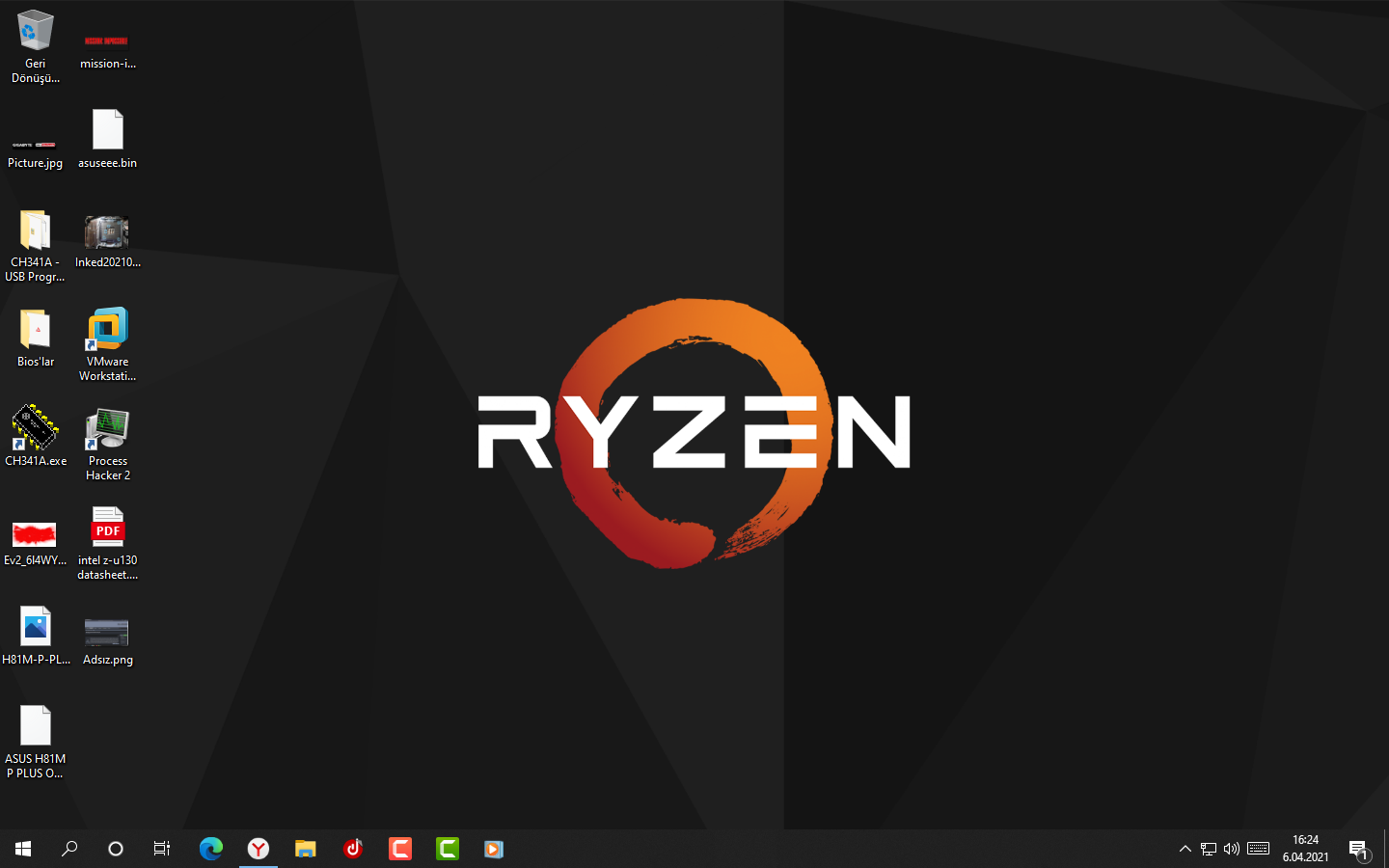
Task: Select the VMware Workstation shortcut
Action: [108, 344]
